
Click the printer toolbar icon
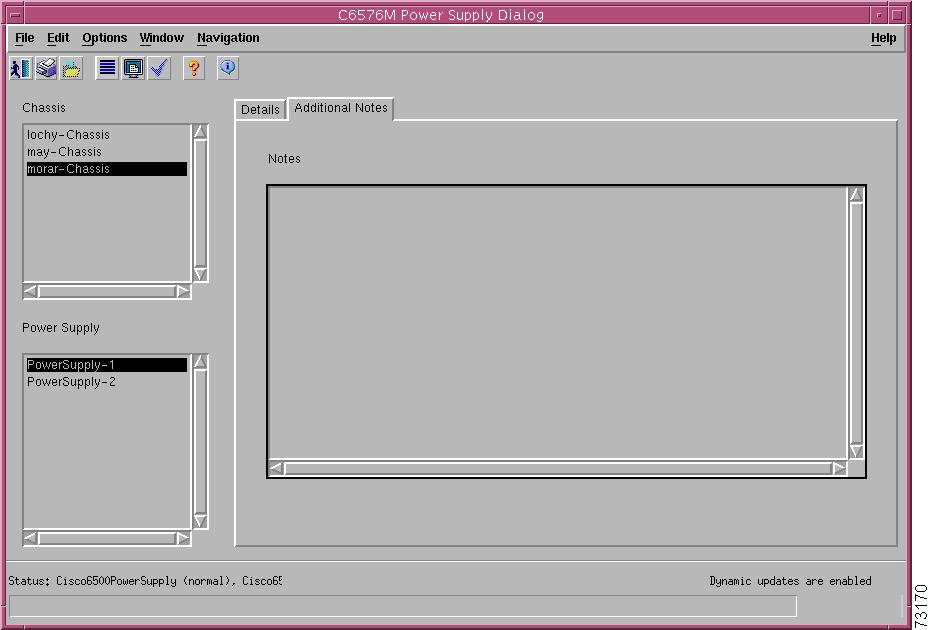tap(46, 68)
